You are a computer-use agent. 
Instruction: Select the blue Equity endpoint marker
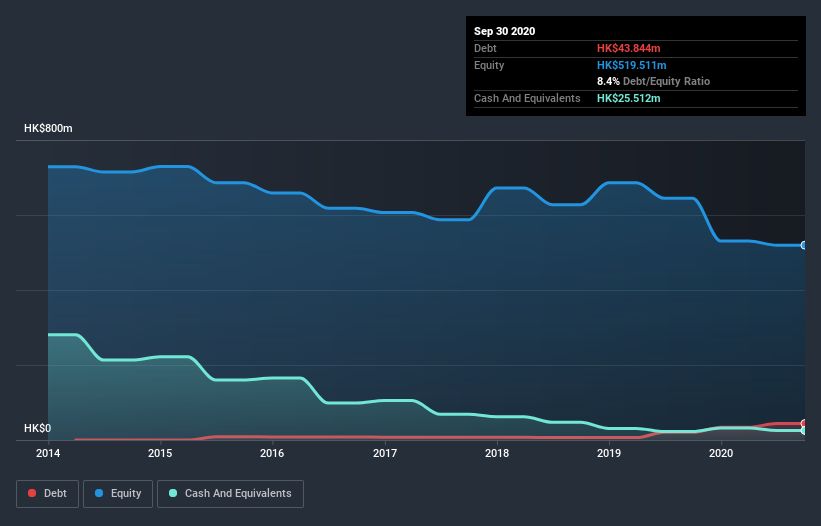click(803, 245)
